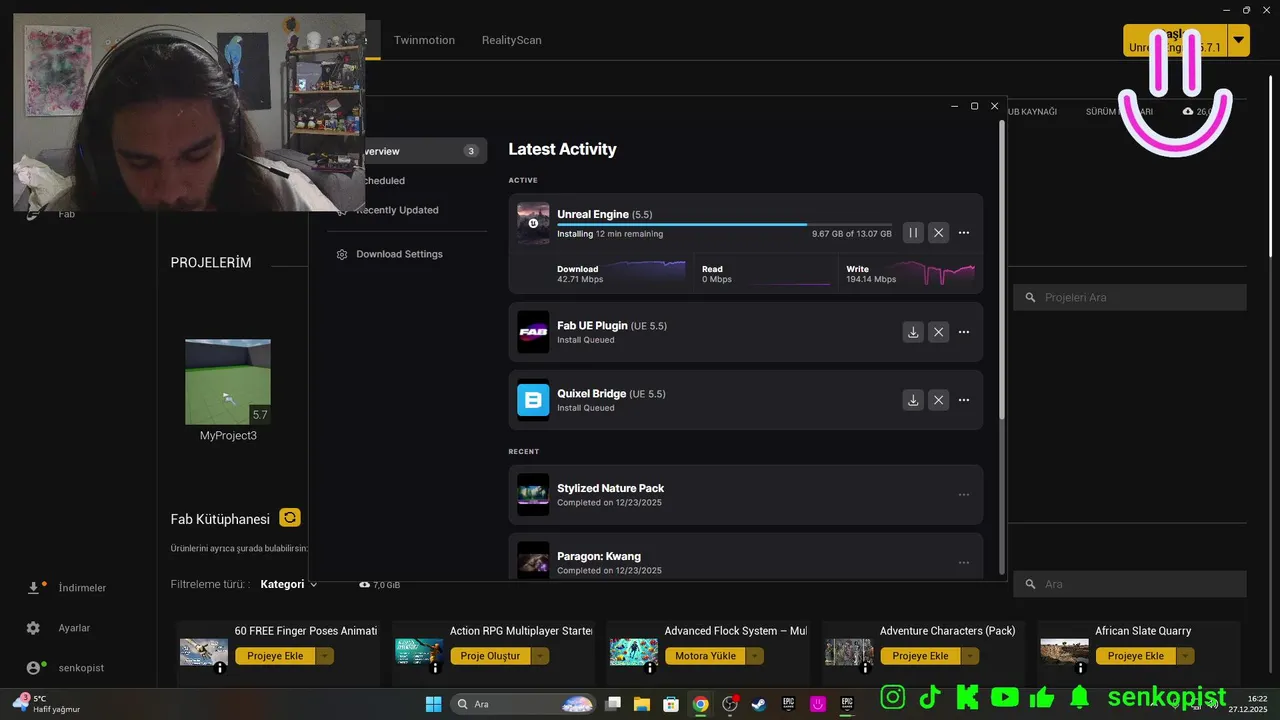Viewport: 1280px width, 720px height.
Task: Click the downloads window vertical scrollbar
Action: coord(1002,270)
